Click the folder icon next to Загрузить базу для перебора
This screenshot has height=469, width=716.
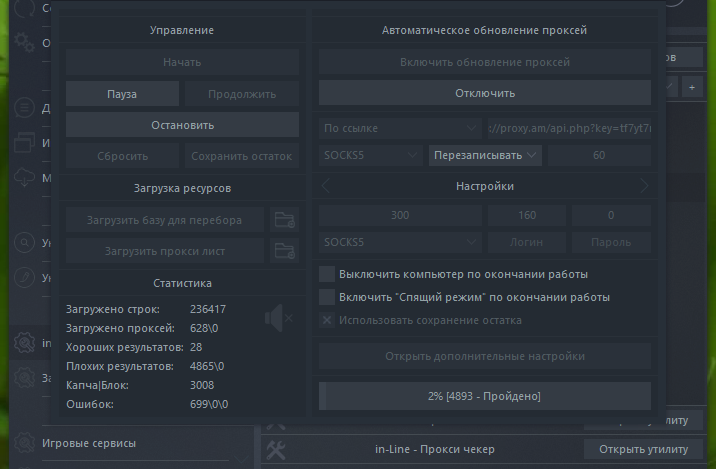(x=284, y=220)
